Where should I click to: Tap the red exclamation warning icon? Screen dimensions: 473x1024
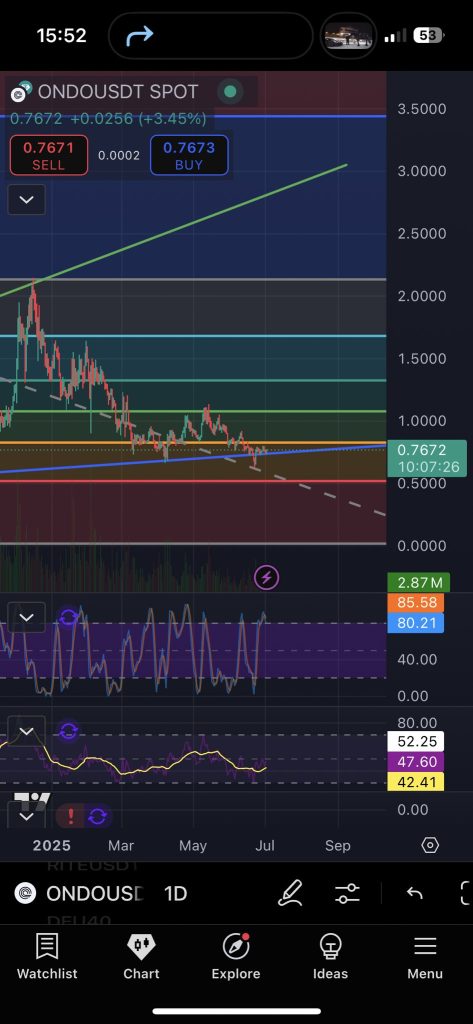coord(70,816)
